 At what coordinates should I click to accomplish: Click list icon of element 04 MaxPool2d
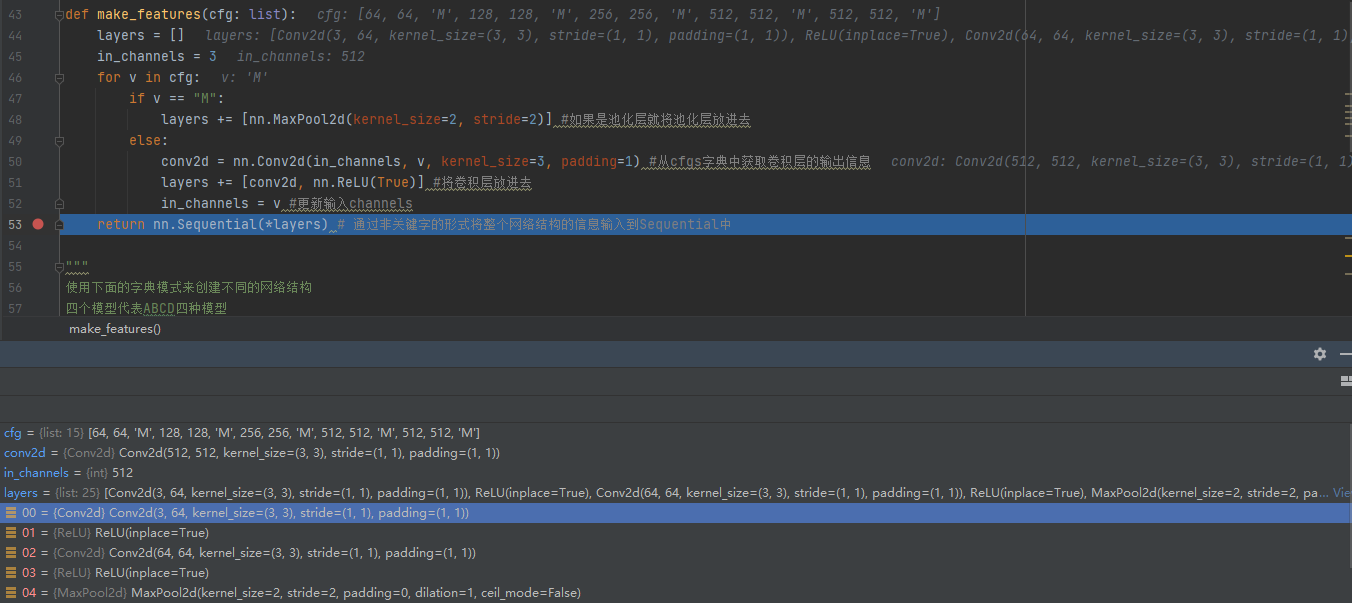(x=11, y=593)
